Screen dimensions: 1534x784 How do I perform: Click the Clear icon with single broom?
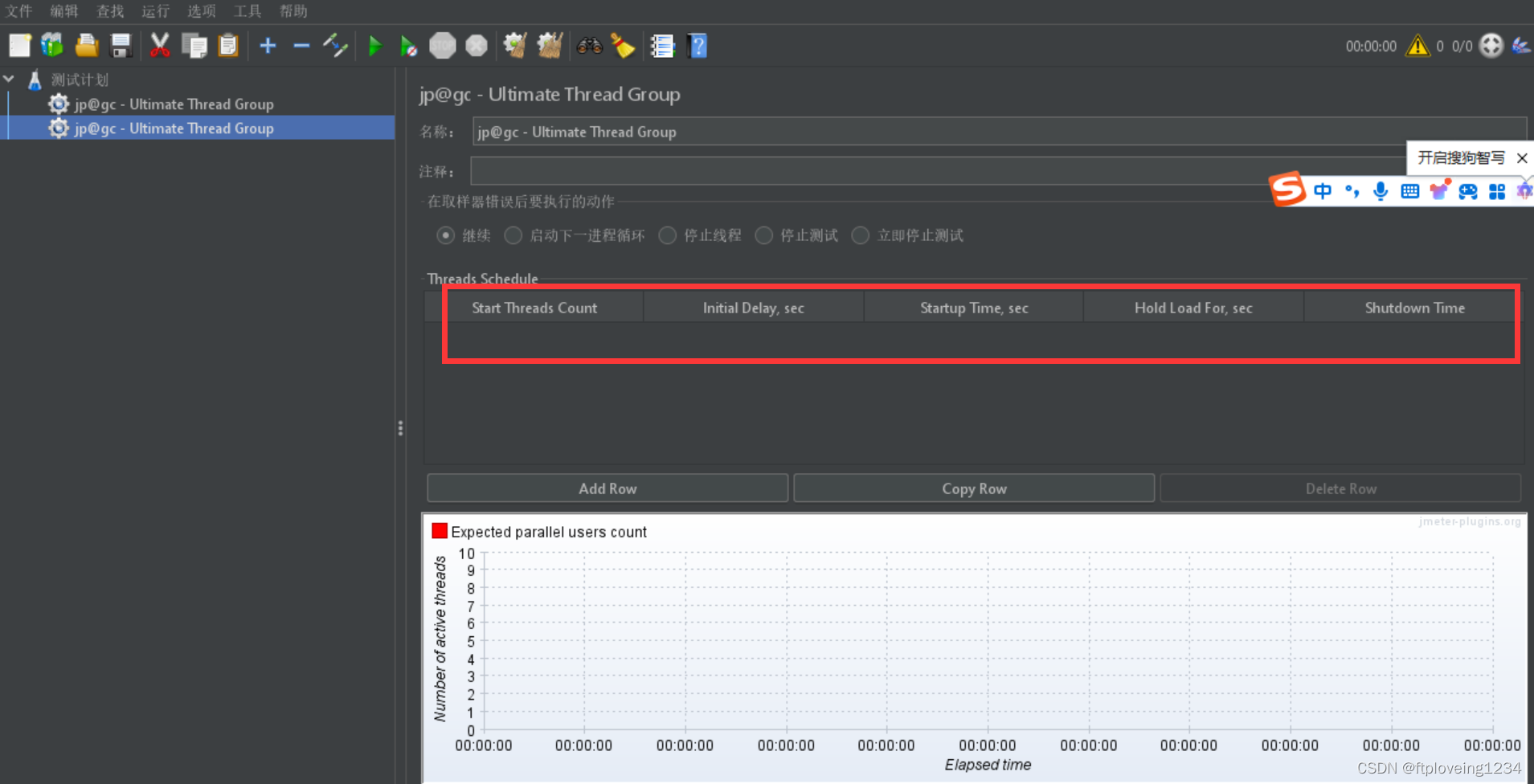pyautogui.click(x=515, y=46)
